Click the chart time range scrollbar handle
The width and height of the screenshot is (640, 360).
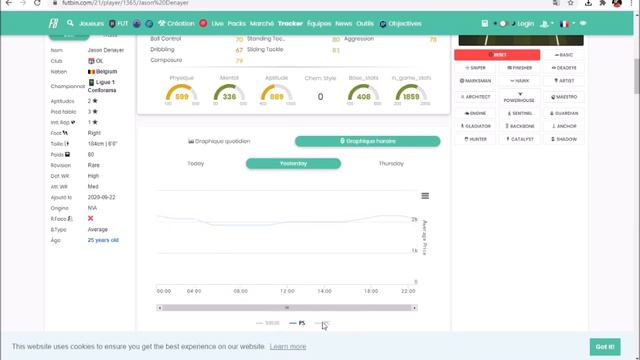click(x=287, y=308)
